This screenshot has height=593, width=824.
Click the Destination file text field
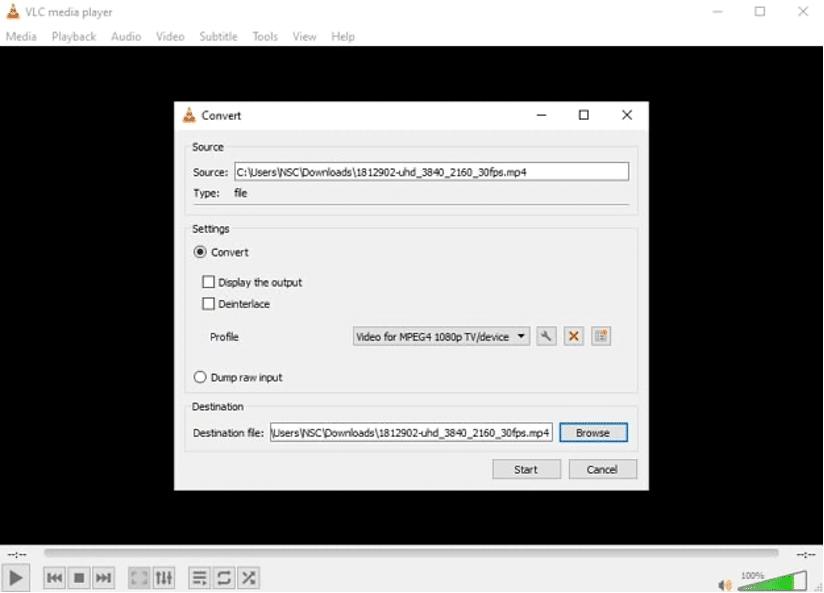(412, 432)
